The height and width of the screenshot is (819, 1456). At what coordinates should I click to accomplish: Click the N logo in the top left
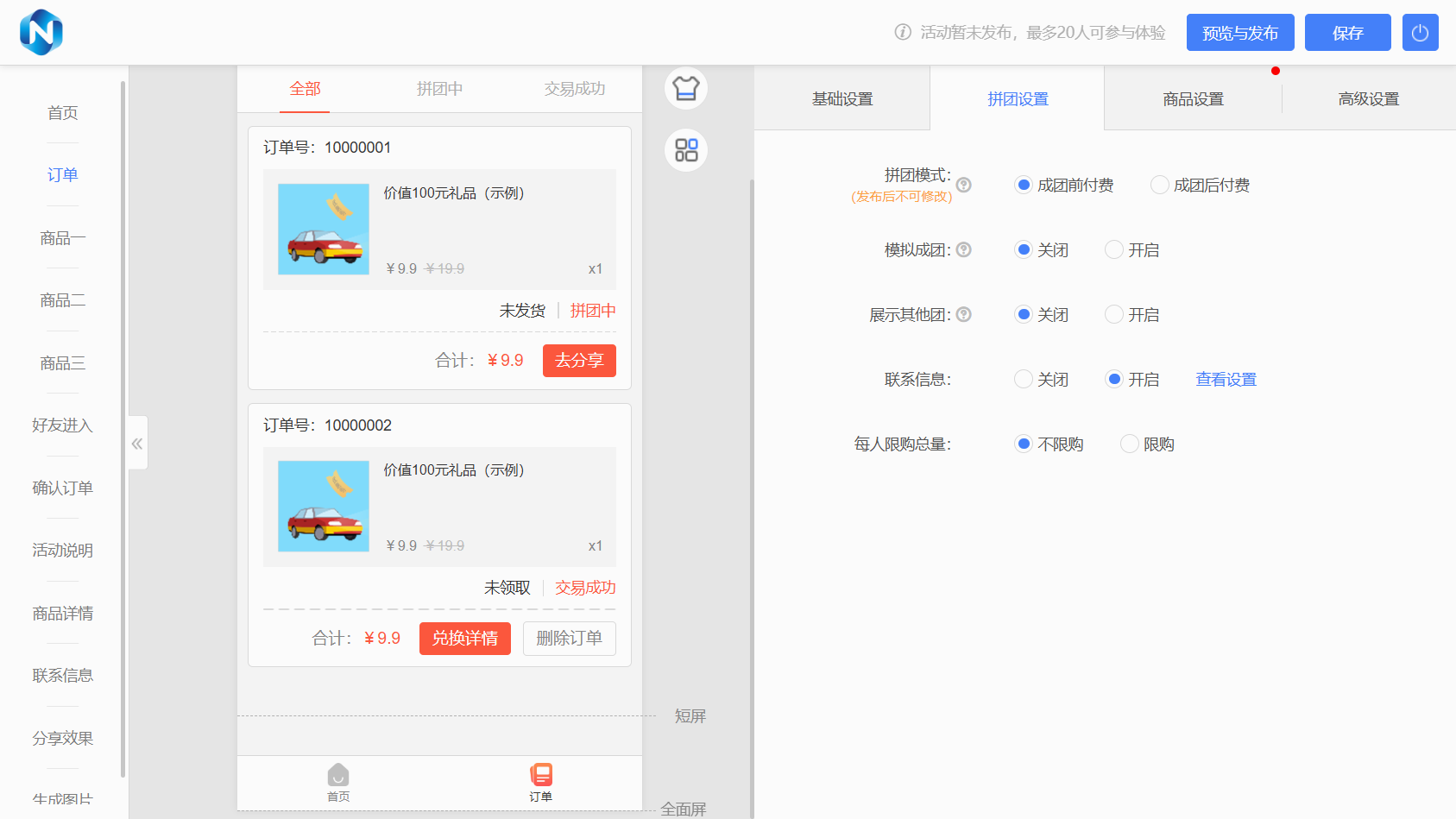pyautogui.click(x=41, y=32)
